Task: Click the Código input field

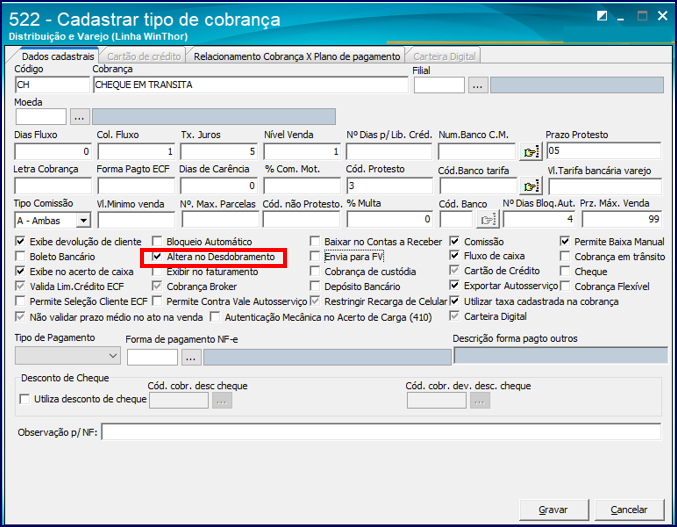Action: pos(52,85)
